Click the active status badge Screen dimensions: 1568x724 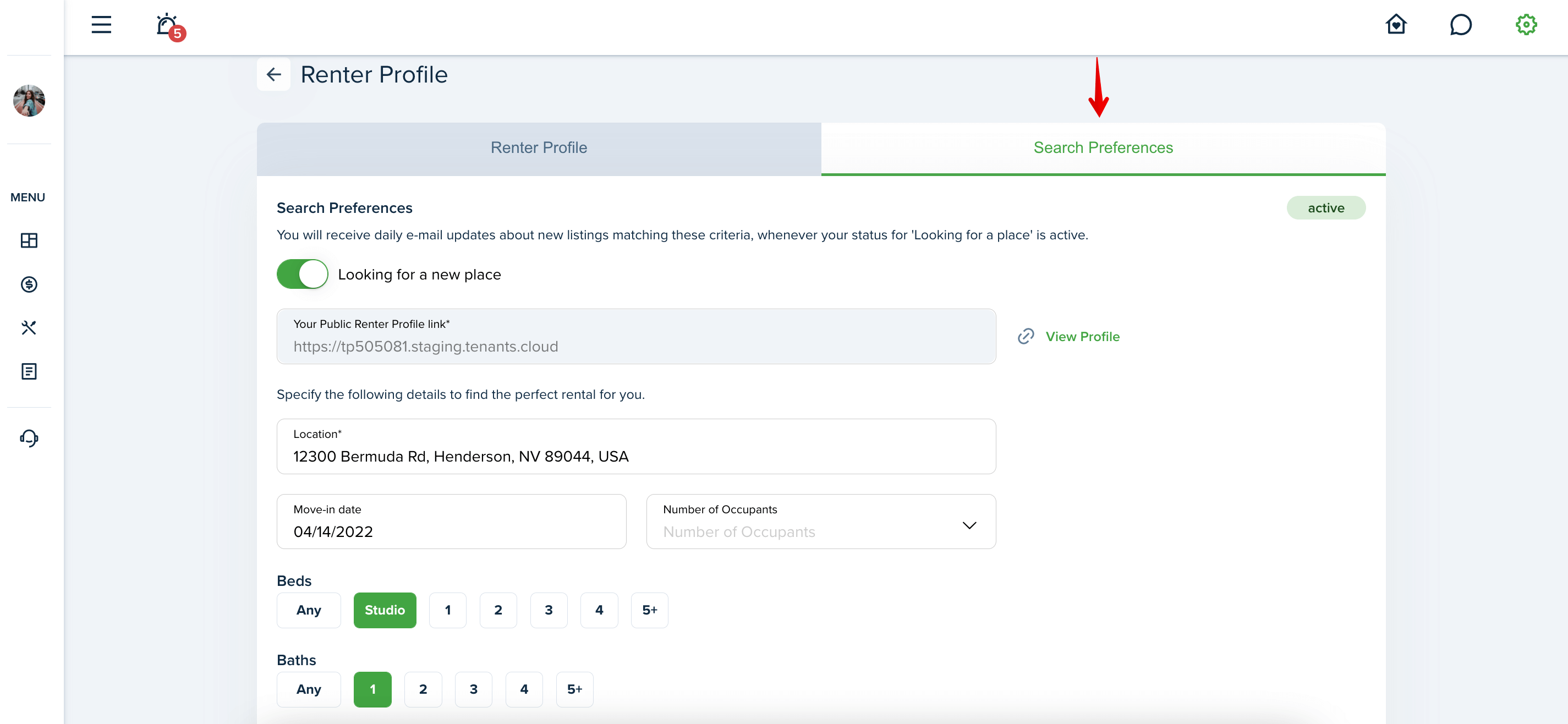click(x=1326, y=207)
